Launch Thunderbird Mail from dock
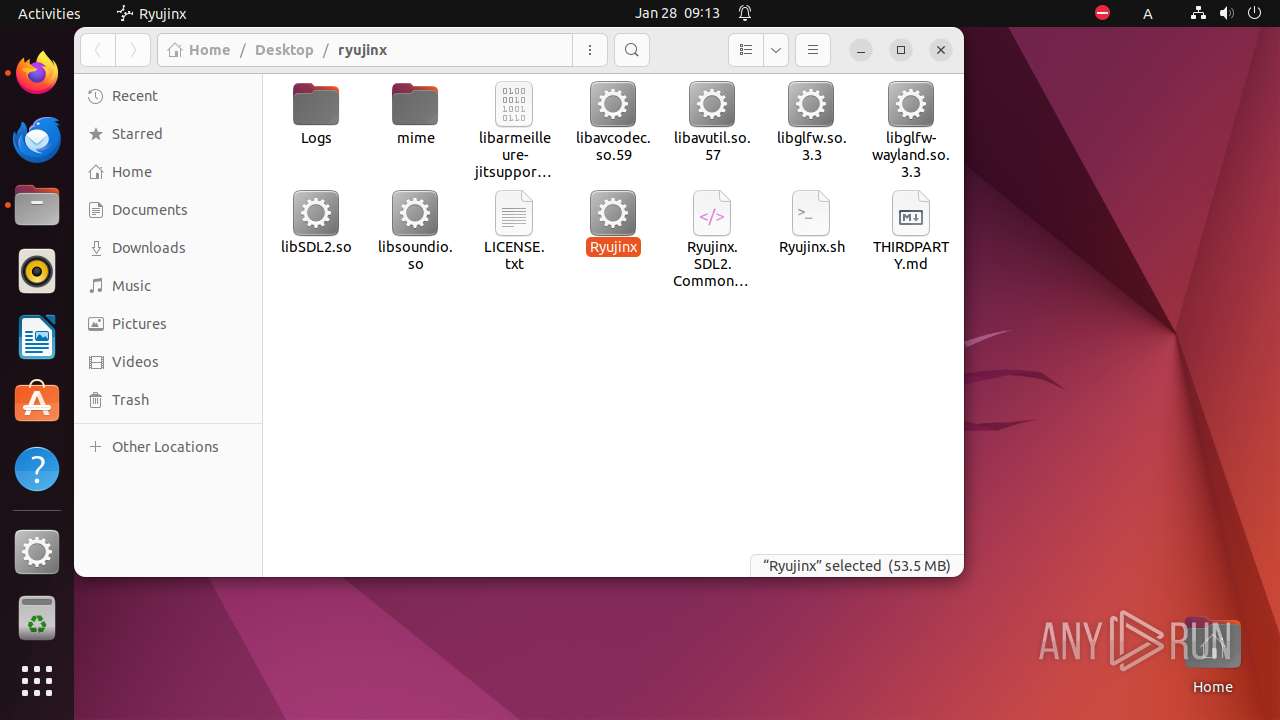This screenshot has height=720, width=1280. [x=37, y=139]
